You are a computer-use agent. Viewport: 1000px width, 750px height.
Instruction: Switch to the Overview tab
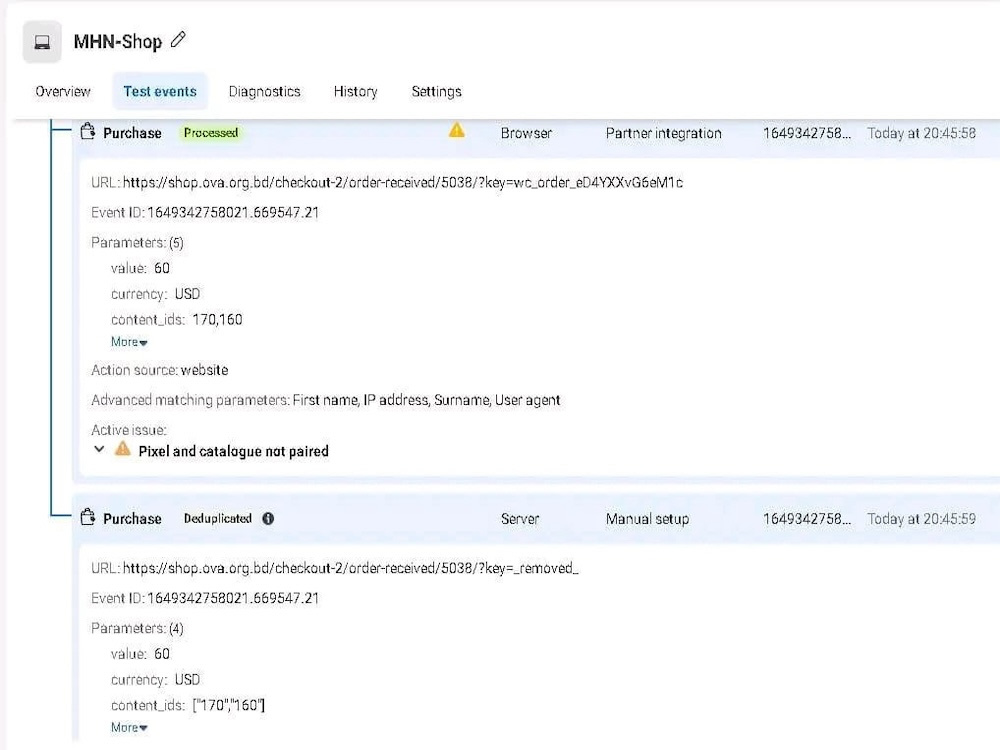[63, 91]
